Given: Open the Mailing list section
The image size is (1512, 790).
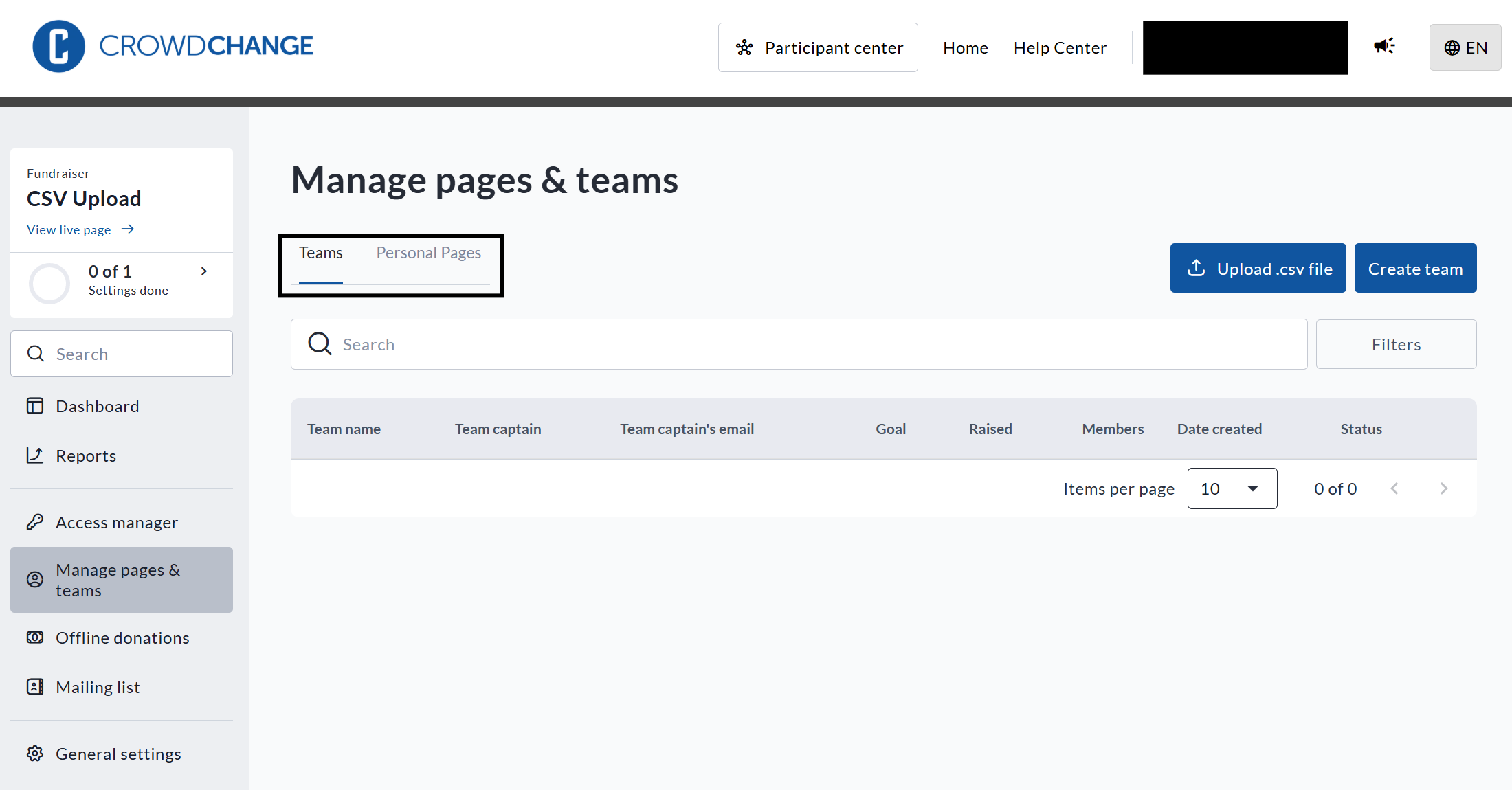Looking at the screenshot, I should (98, 687).
